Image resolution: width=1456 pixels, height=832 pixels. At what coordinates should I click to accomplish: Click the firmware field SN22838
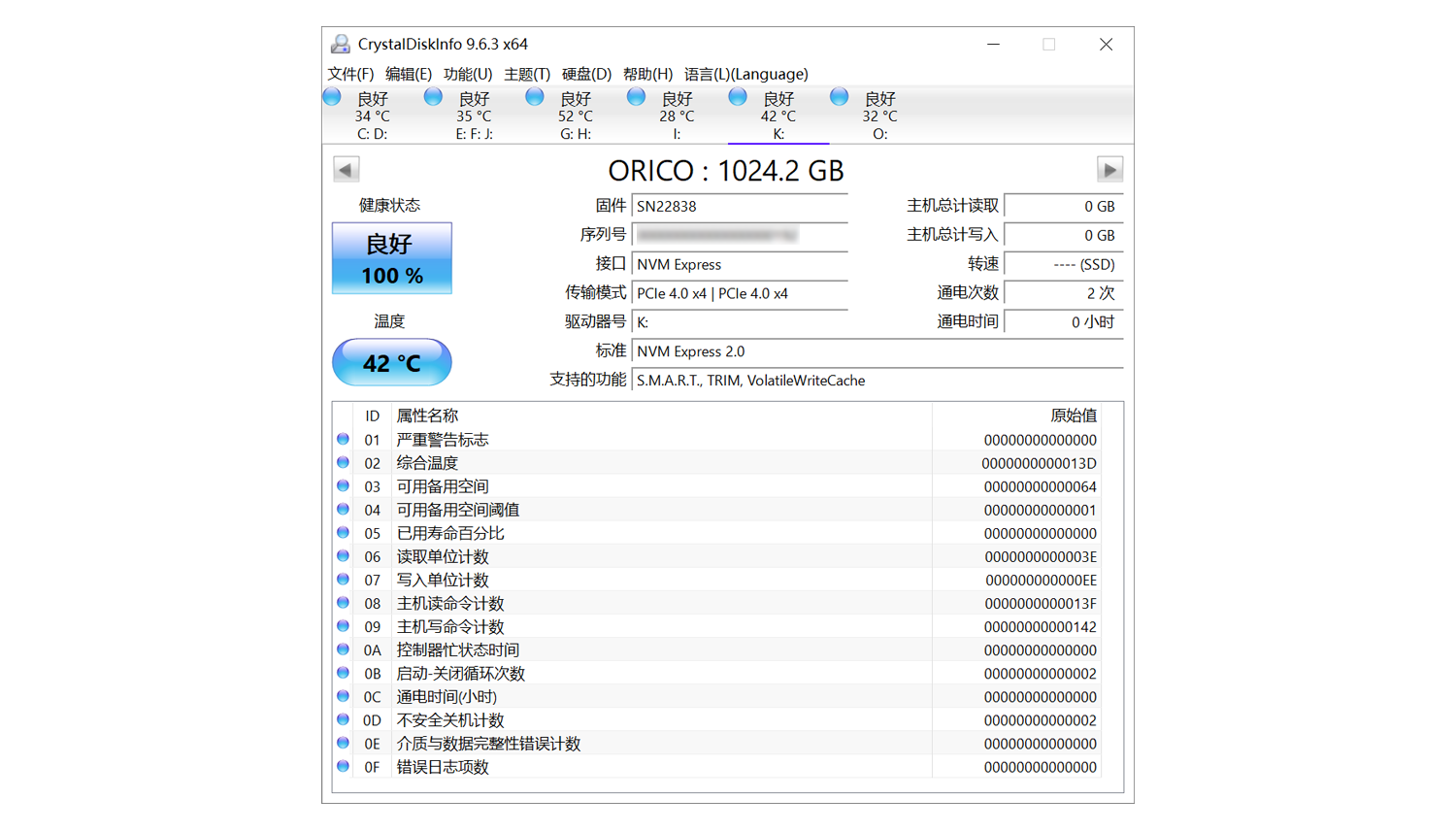coord(740,206)
